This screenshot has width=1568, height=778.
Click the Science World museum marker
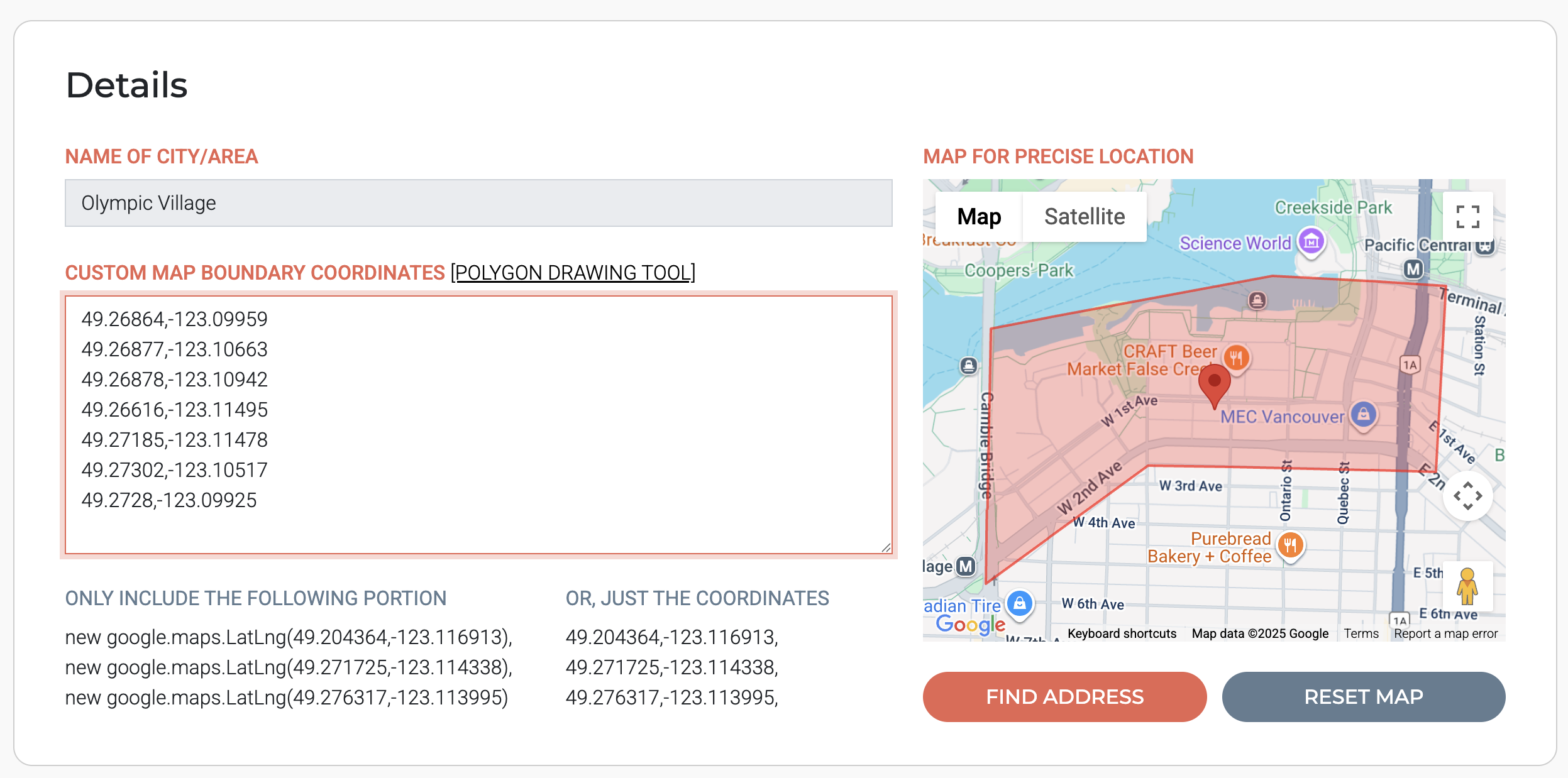(x=1311, y=241)
